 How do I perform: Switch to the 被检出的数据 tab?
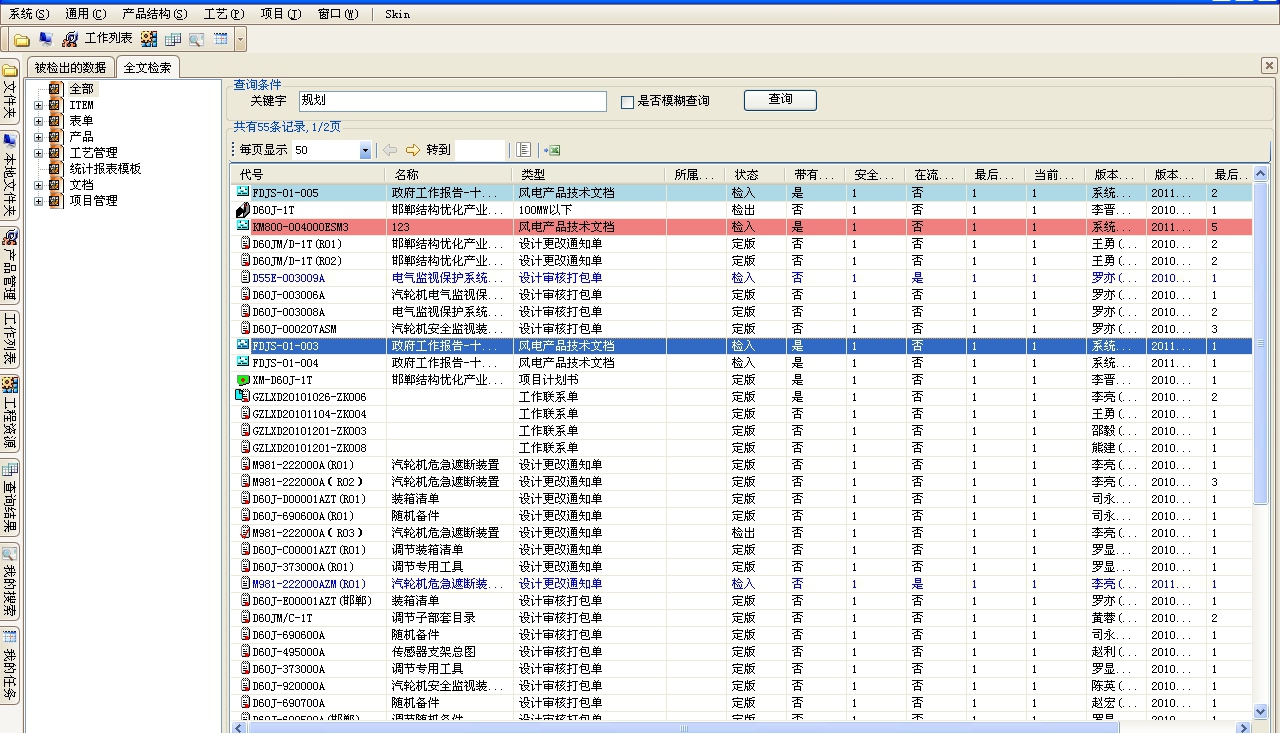70,68
